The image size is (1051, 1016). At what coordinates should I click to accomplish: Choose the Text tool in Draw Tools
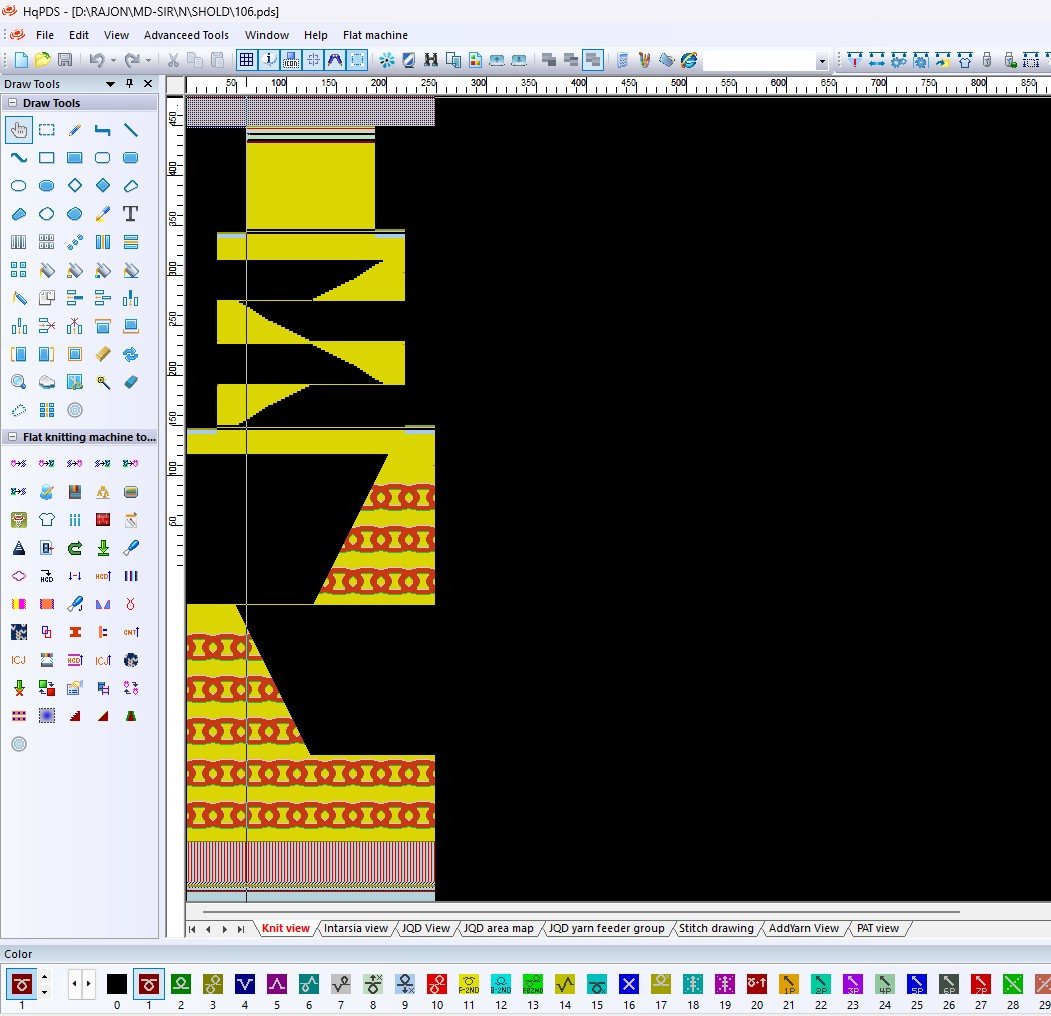pyautogui.click(x=130, y=214)
